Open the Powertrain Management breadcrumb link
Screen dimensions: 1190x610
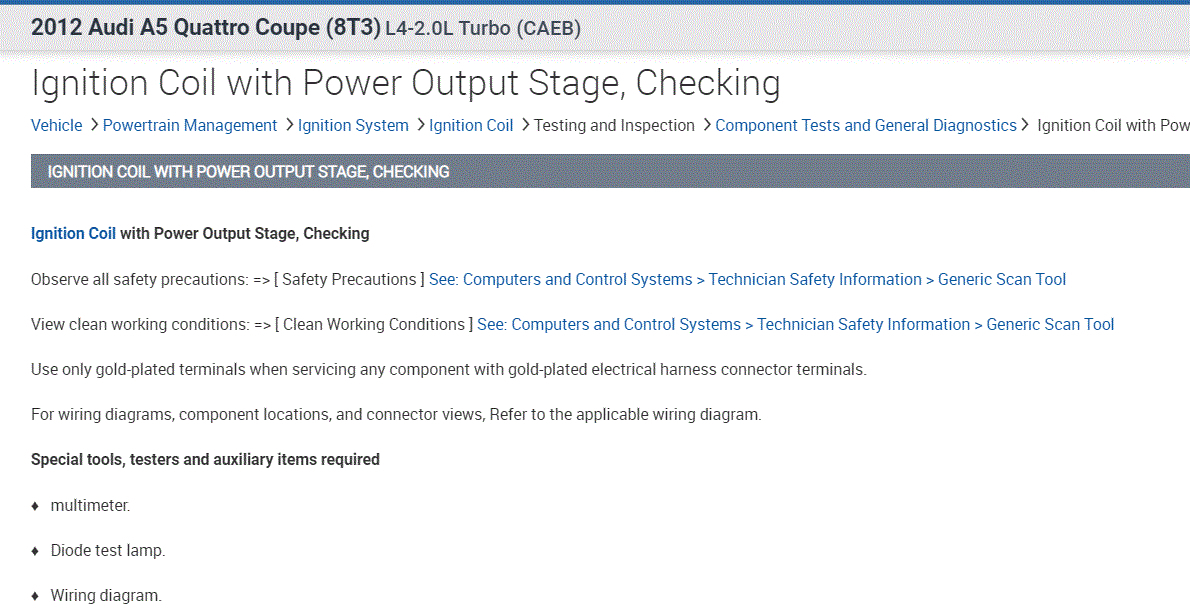[190, 126]
